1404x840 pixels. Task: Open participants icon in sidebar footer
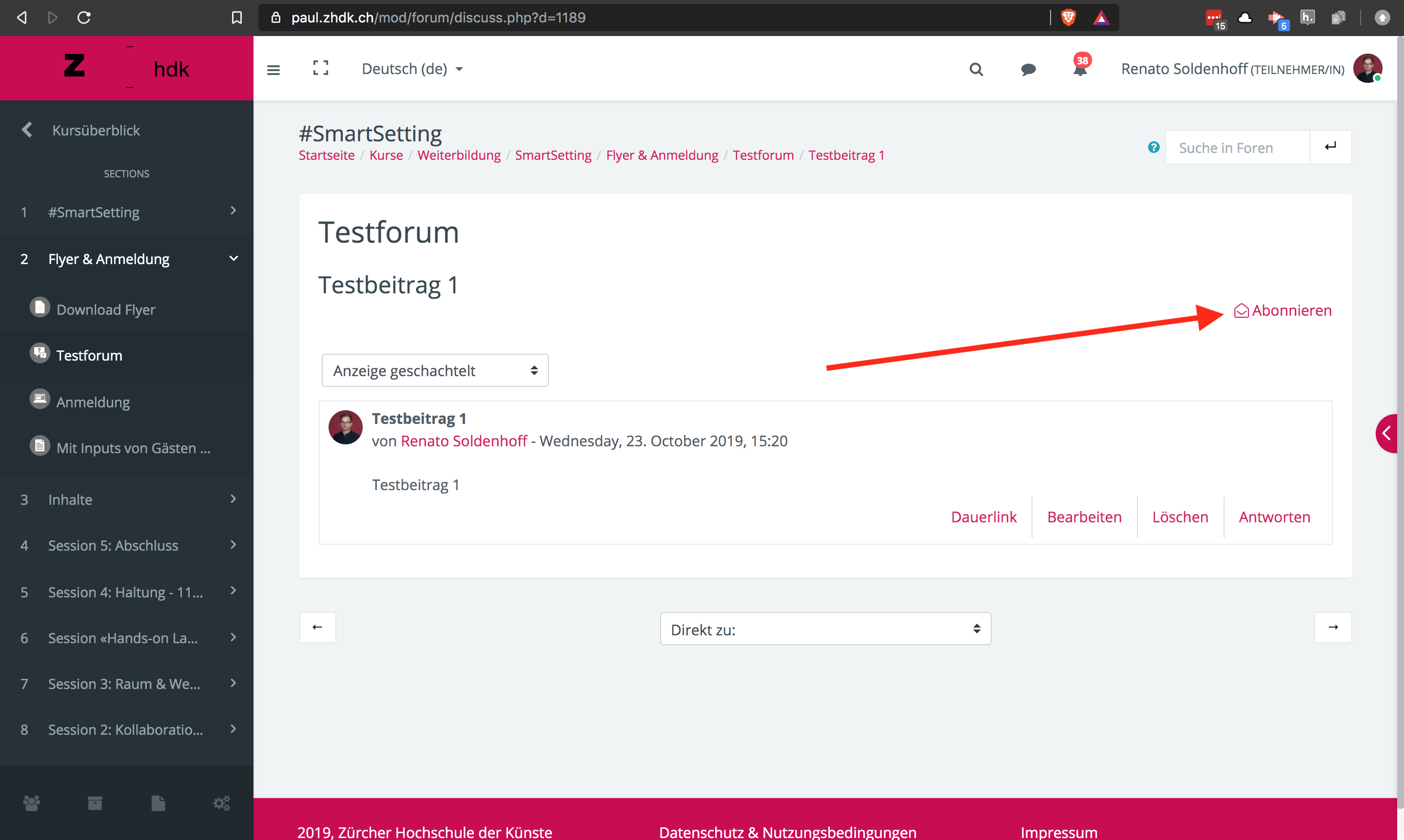click(32, 802)
